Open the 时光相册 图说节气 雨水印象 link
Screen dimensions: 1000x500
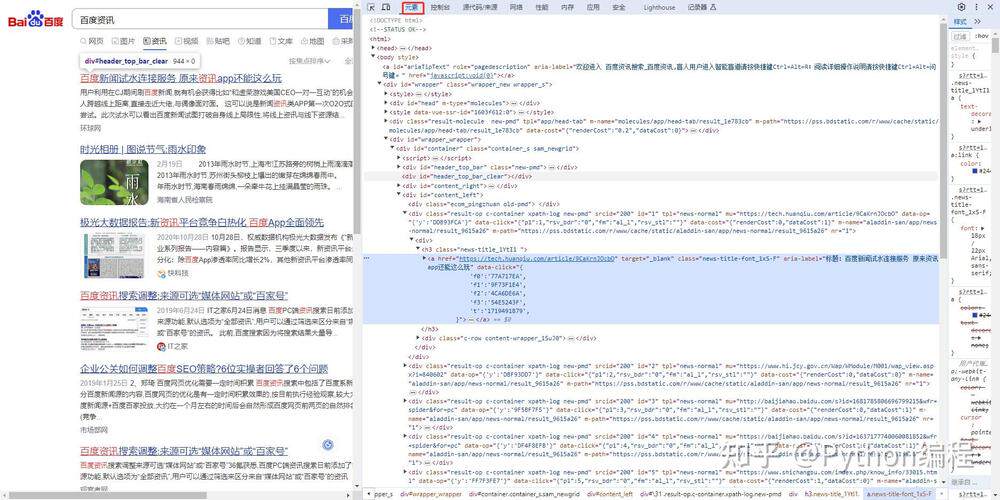pos(143,149)
